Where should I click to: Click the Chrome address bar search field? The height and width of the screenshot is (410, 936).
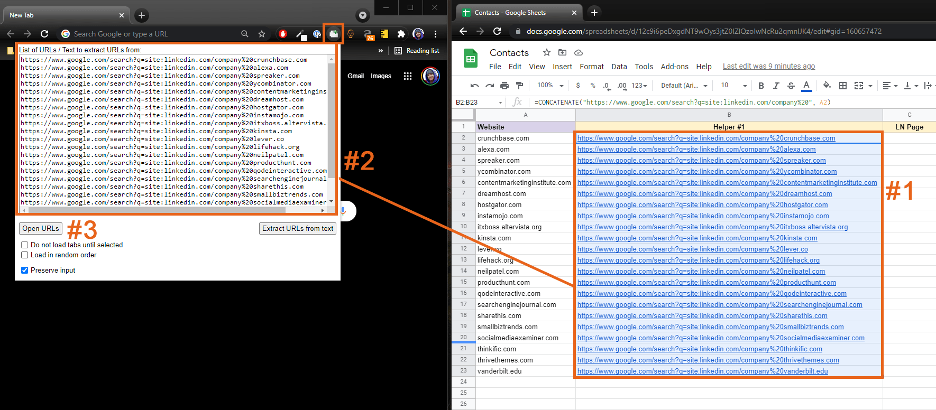click(x=155, y=34)
